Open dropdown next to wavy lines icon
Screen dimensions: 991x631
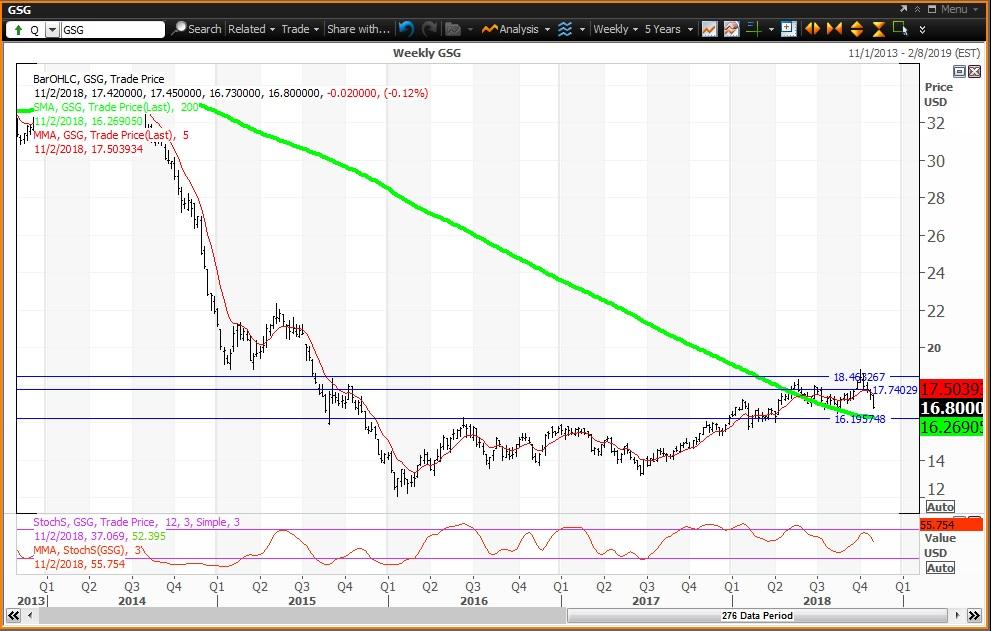coord(582,30)
